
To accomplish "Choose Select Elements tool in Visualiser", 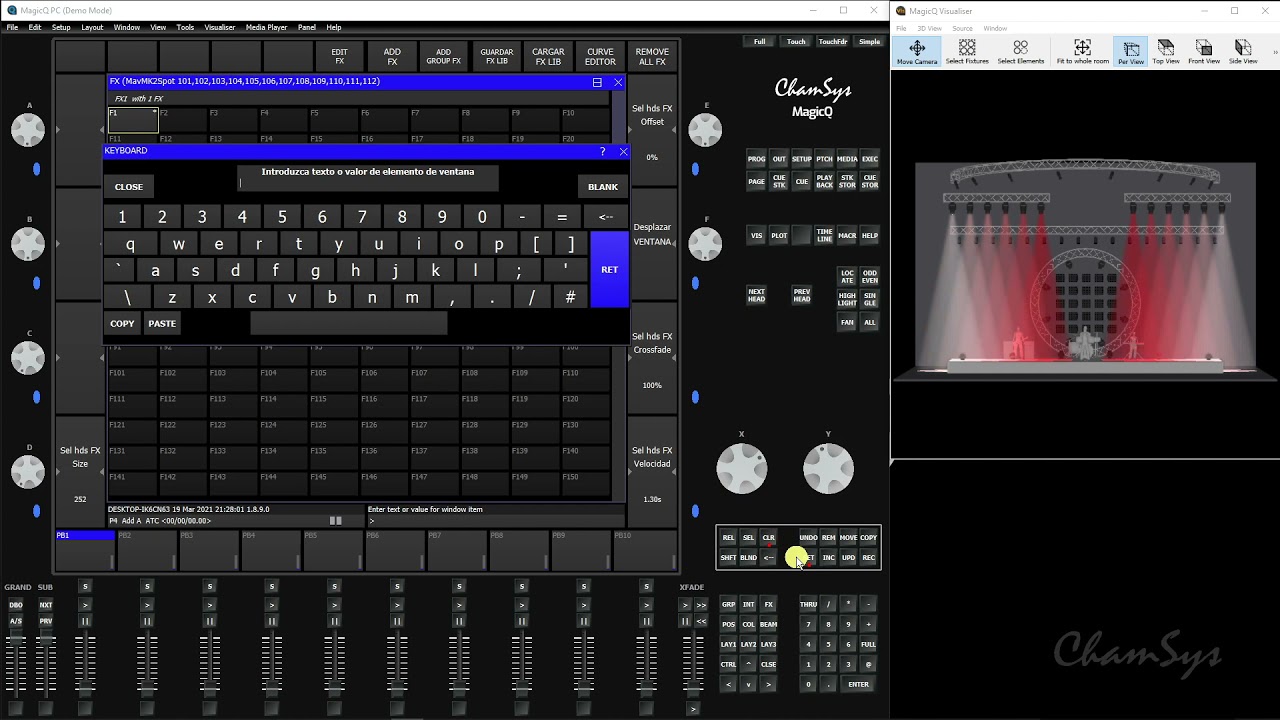I will click(x=1020, y=52).
